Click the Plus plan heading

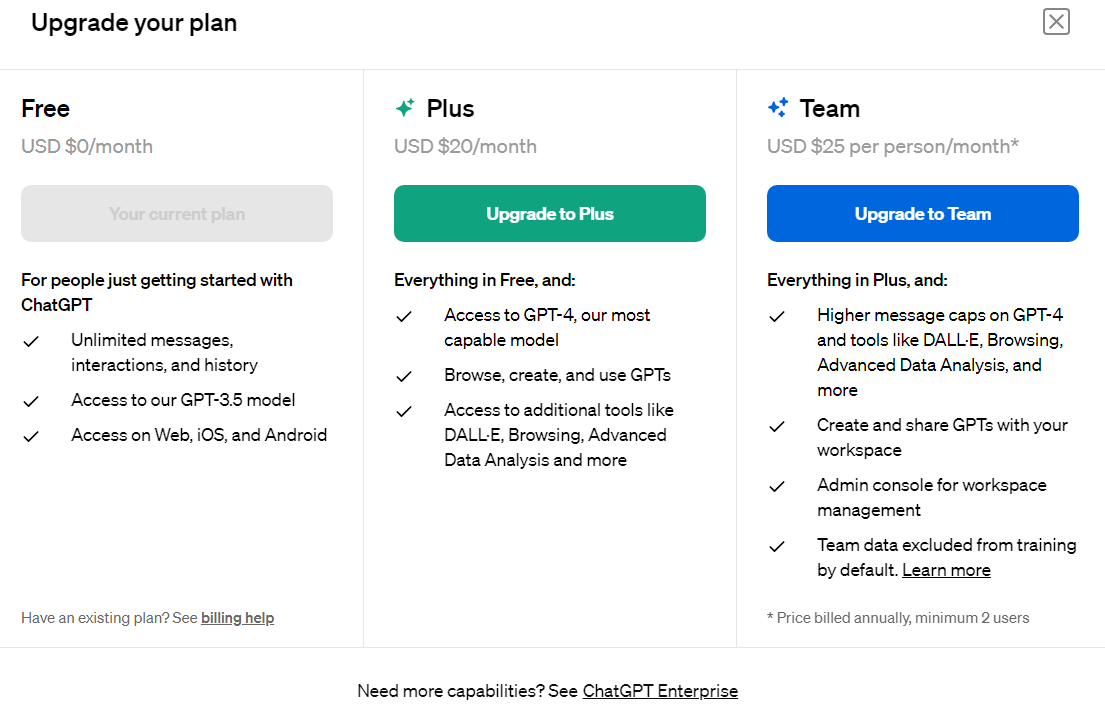coord(450,108)
